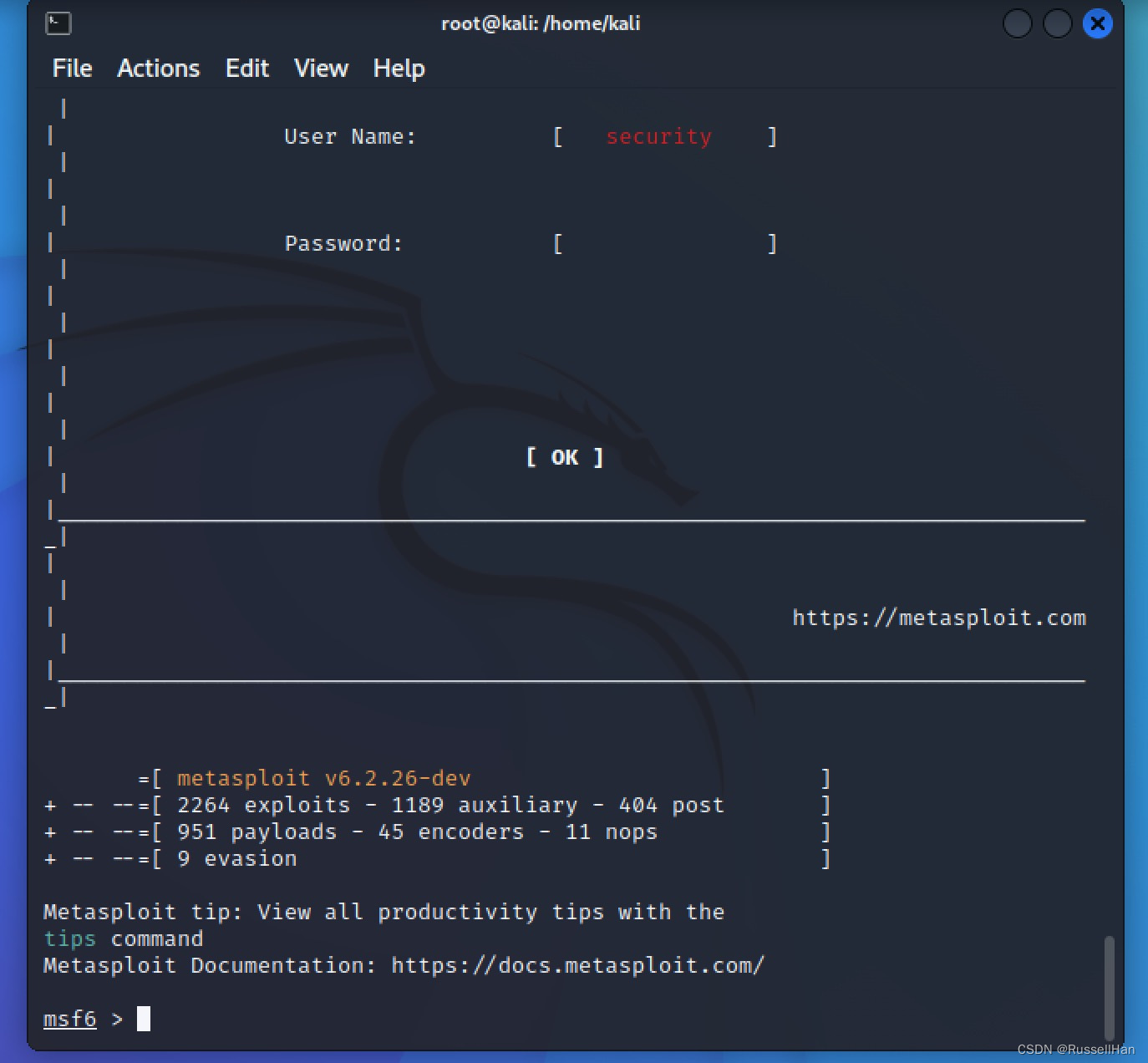Click the '[ OK ]' banner text
Viewport: 1148px width, 1063px height.
(565, 457)
